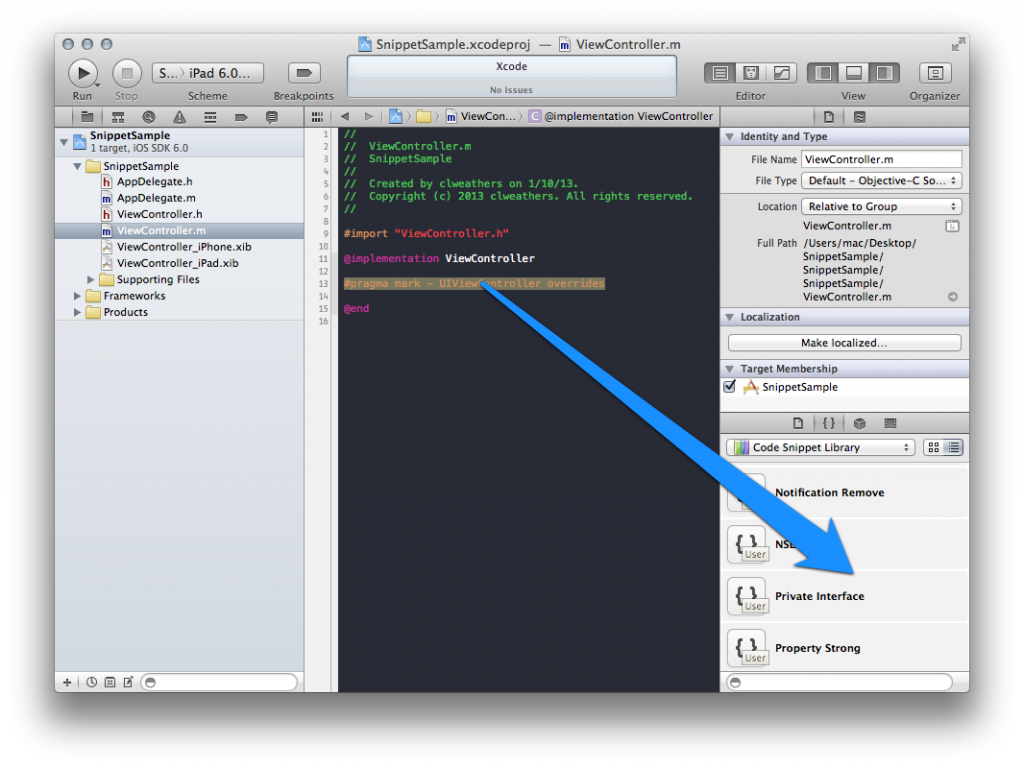Switch to the Assistant editor
This screenshot has height=768, width=1024.
[x=751, y=72]
